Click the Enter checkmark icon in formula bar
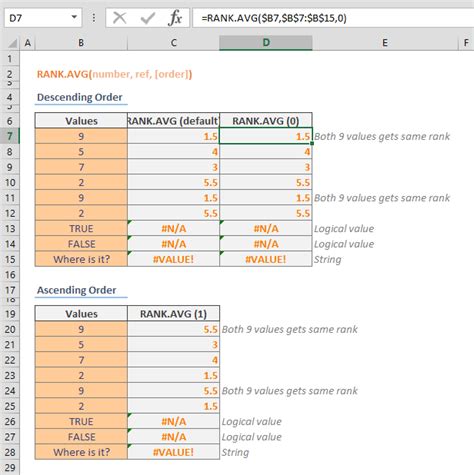The image size is (474, 475). (x=148, y=18)
